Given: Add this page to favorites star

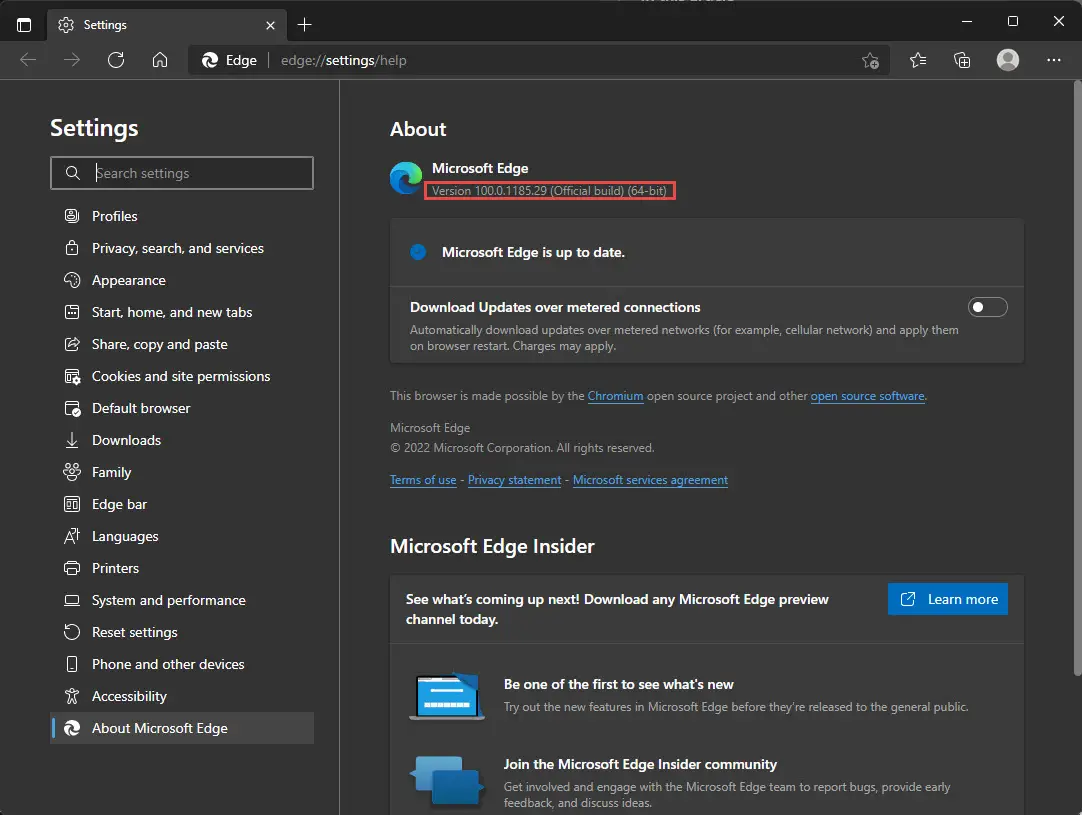Looking at the screenshot, I should [870, 61].
